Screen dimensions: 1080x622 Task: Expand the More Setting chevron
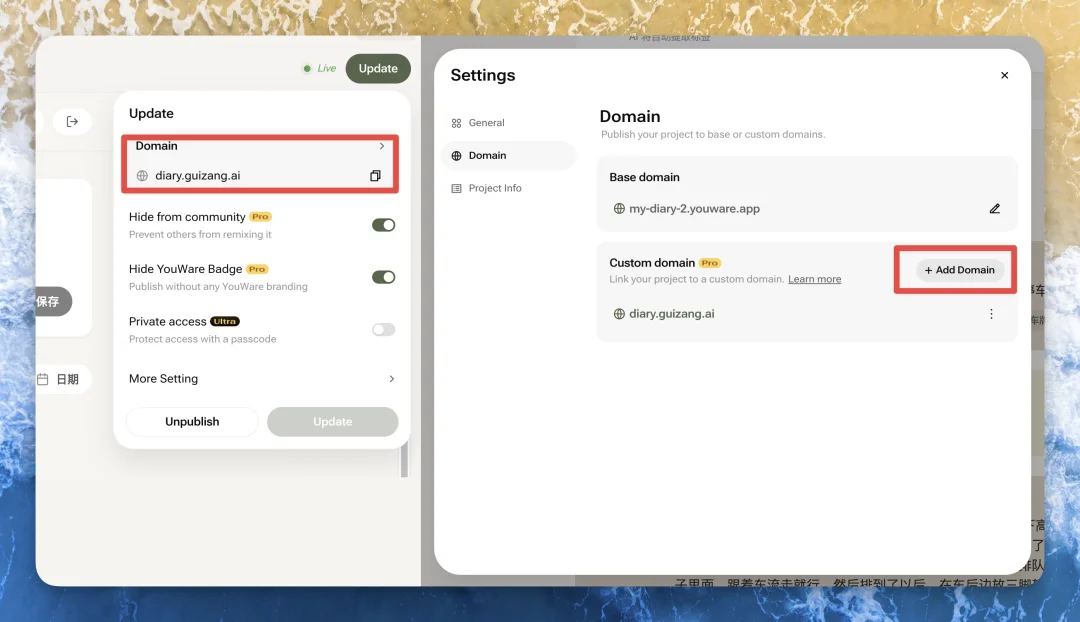tap(391, 379)
